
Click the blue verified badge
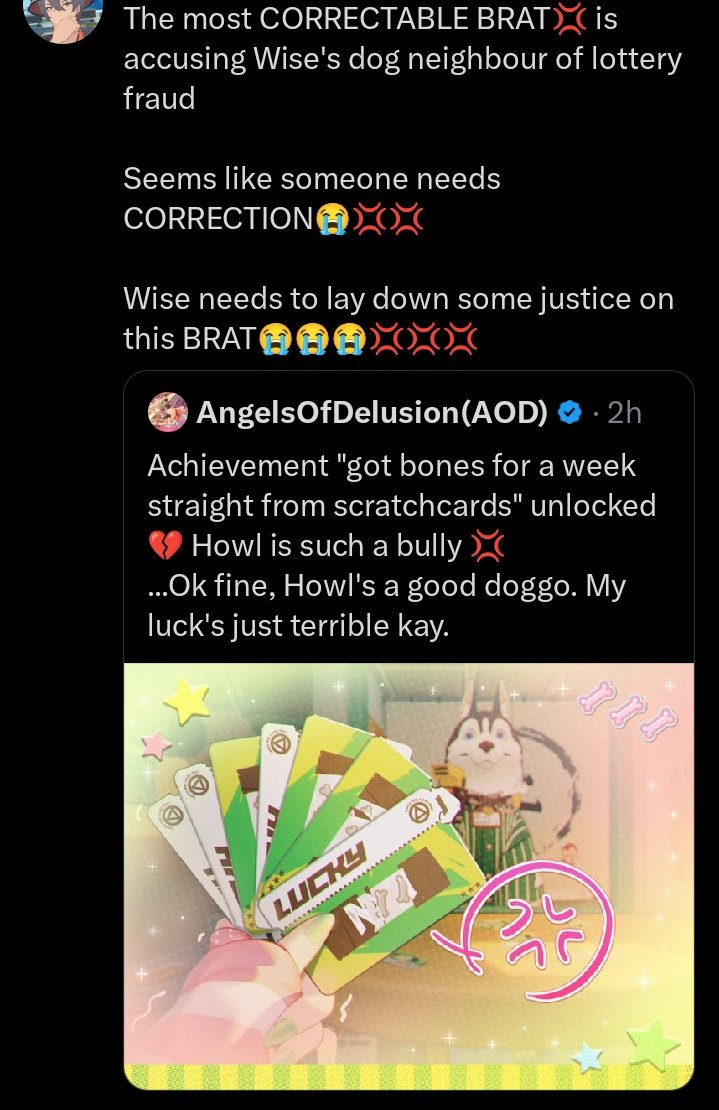coord(570,412)
